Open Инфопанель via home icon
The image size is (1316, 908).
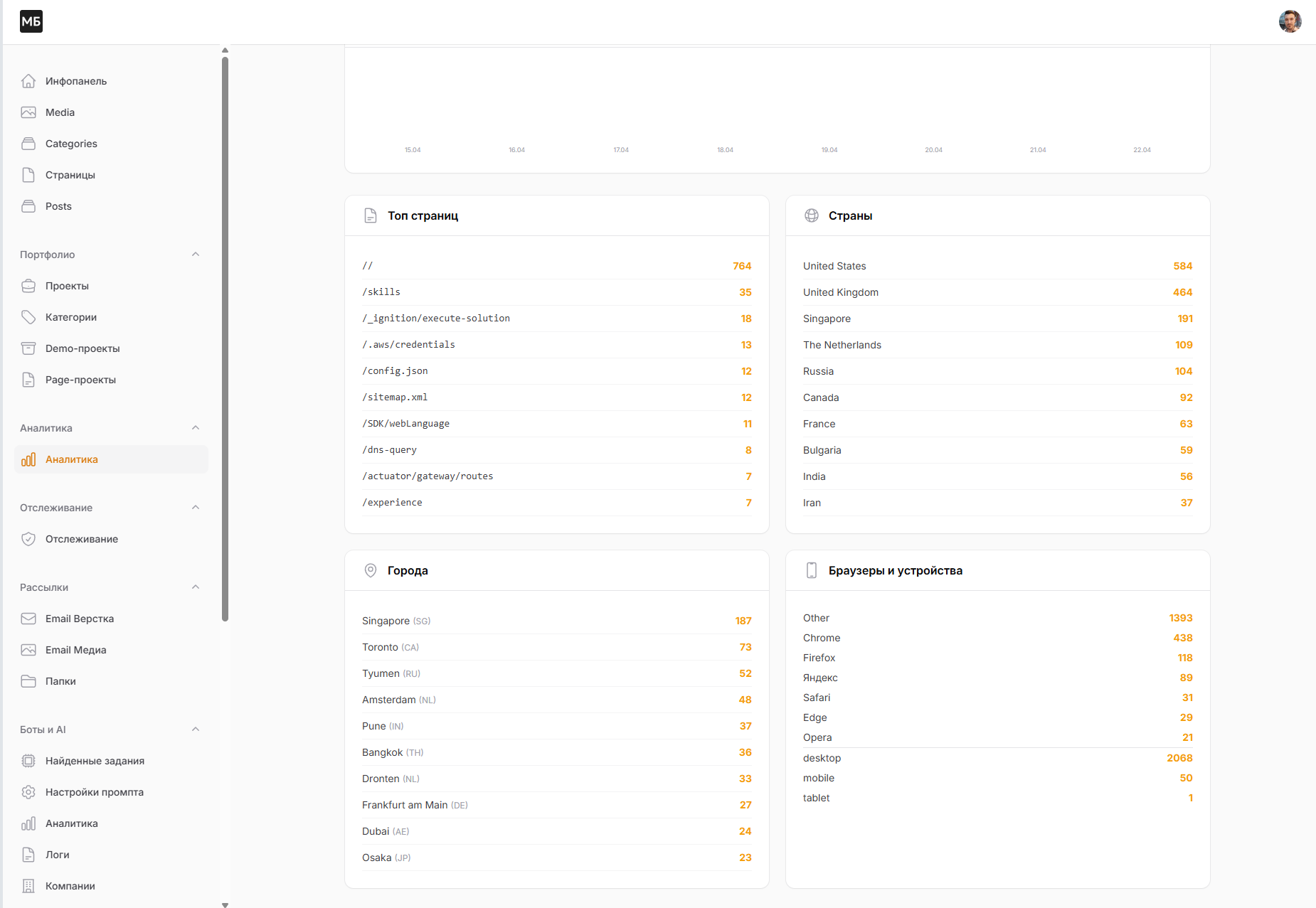[28, 81]
